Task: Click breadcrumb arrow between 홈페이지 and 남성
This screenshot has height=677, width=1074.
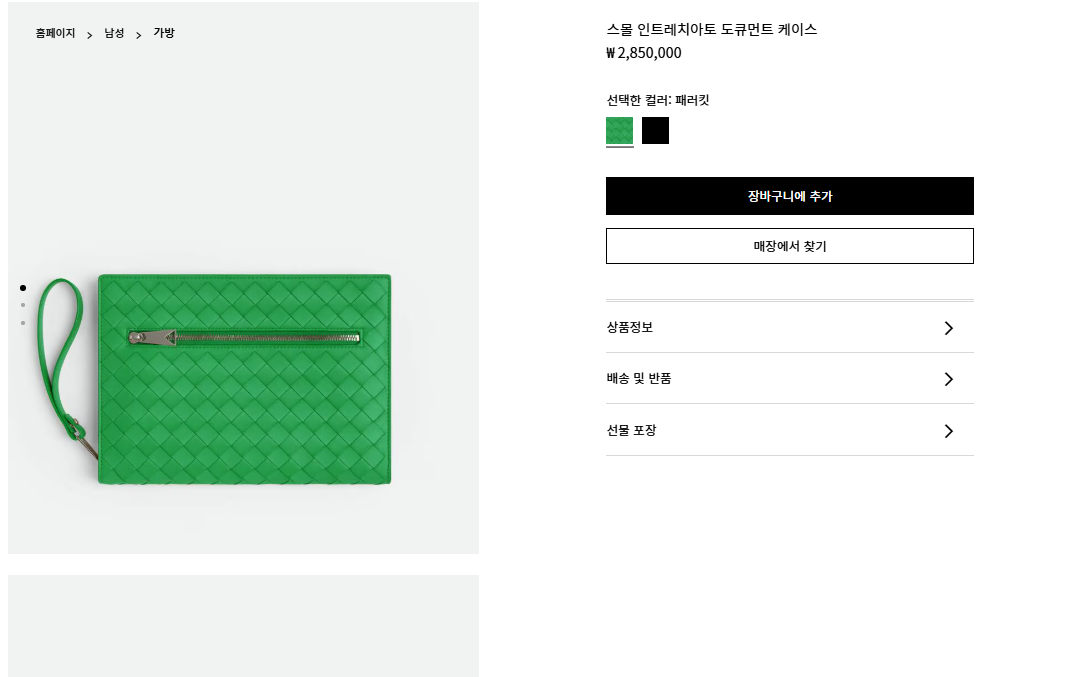Action: pos(90,35)
